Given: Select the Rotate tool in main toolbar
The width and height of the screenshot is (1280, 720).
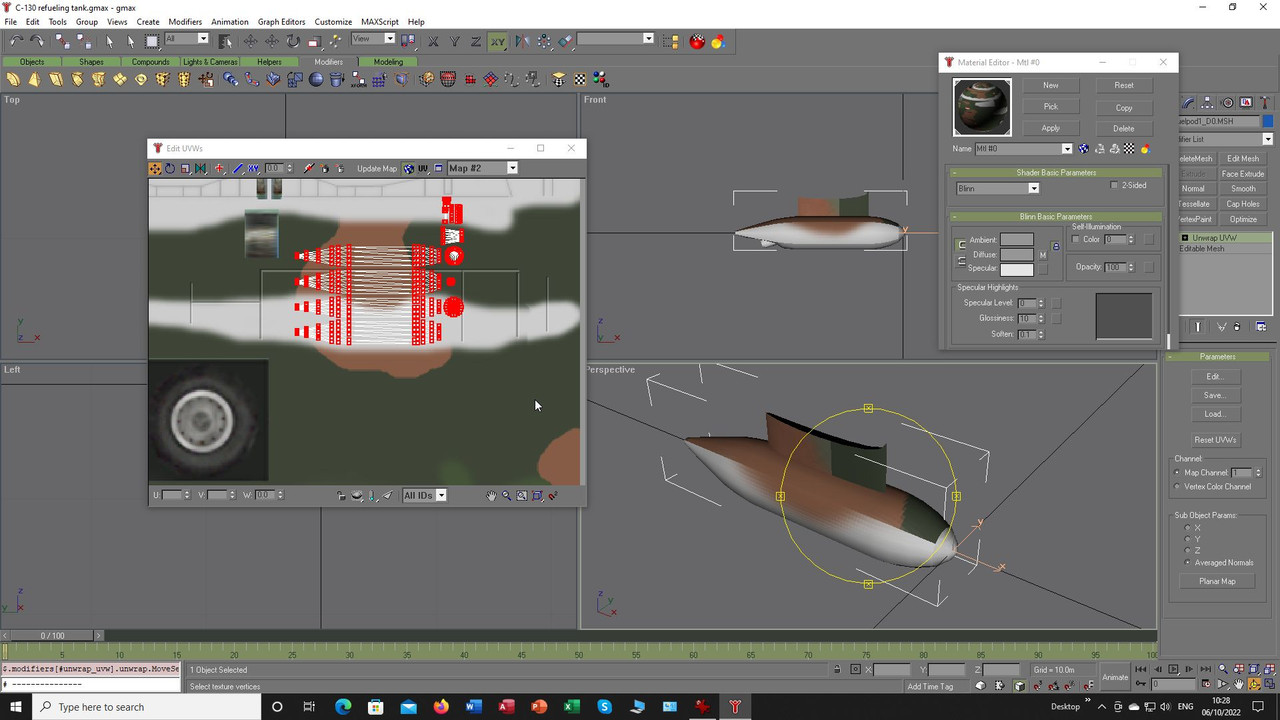Looking at the screenshot, I should coord(293,41).
